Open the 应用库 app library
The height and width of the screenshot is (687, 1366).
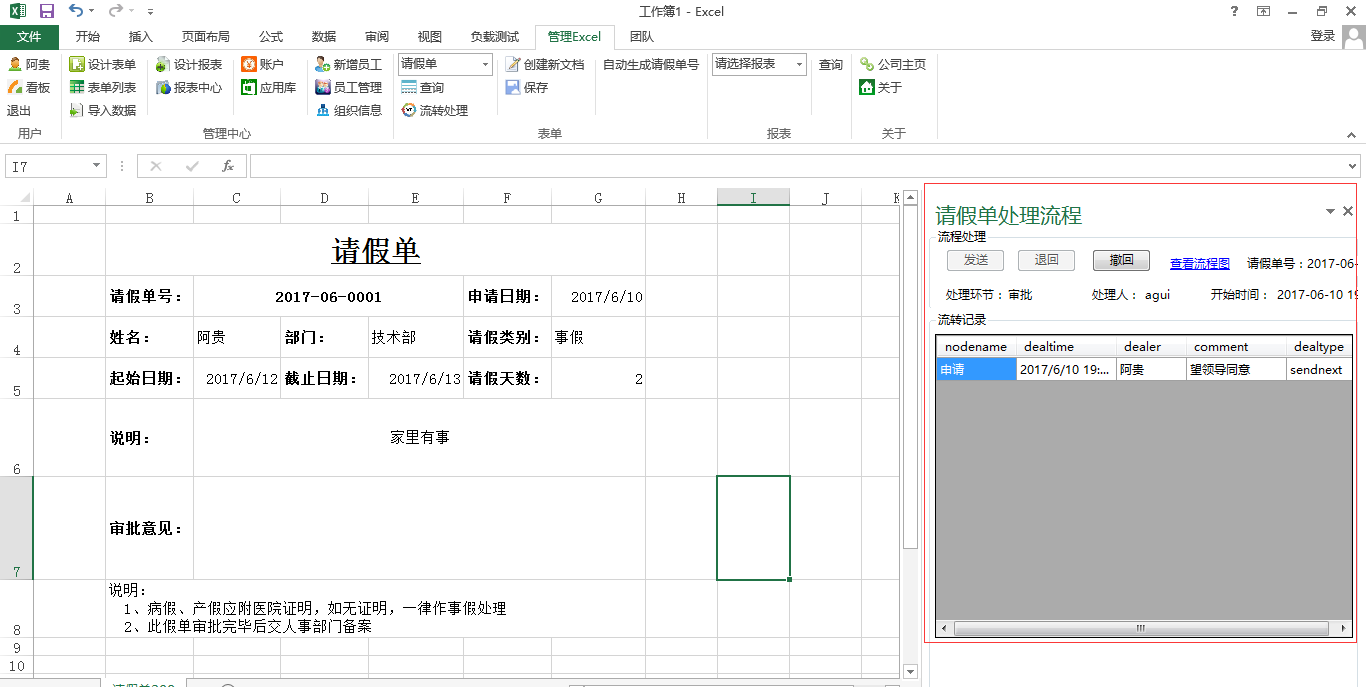(x=269, y=87)
